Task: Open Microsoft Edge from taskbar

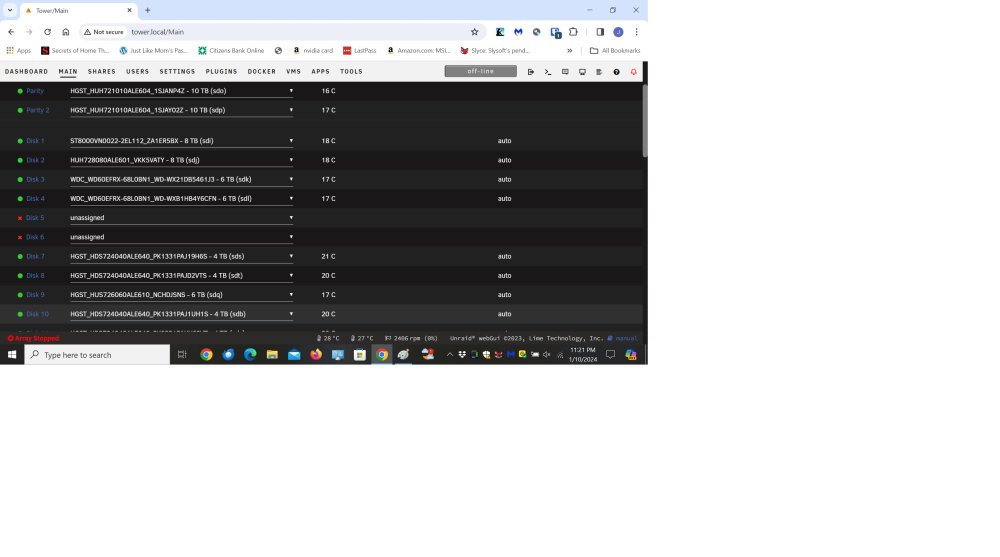Action: (250, 355)
